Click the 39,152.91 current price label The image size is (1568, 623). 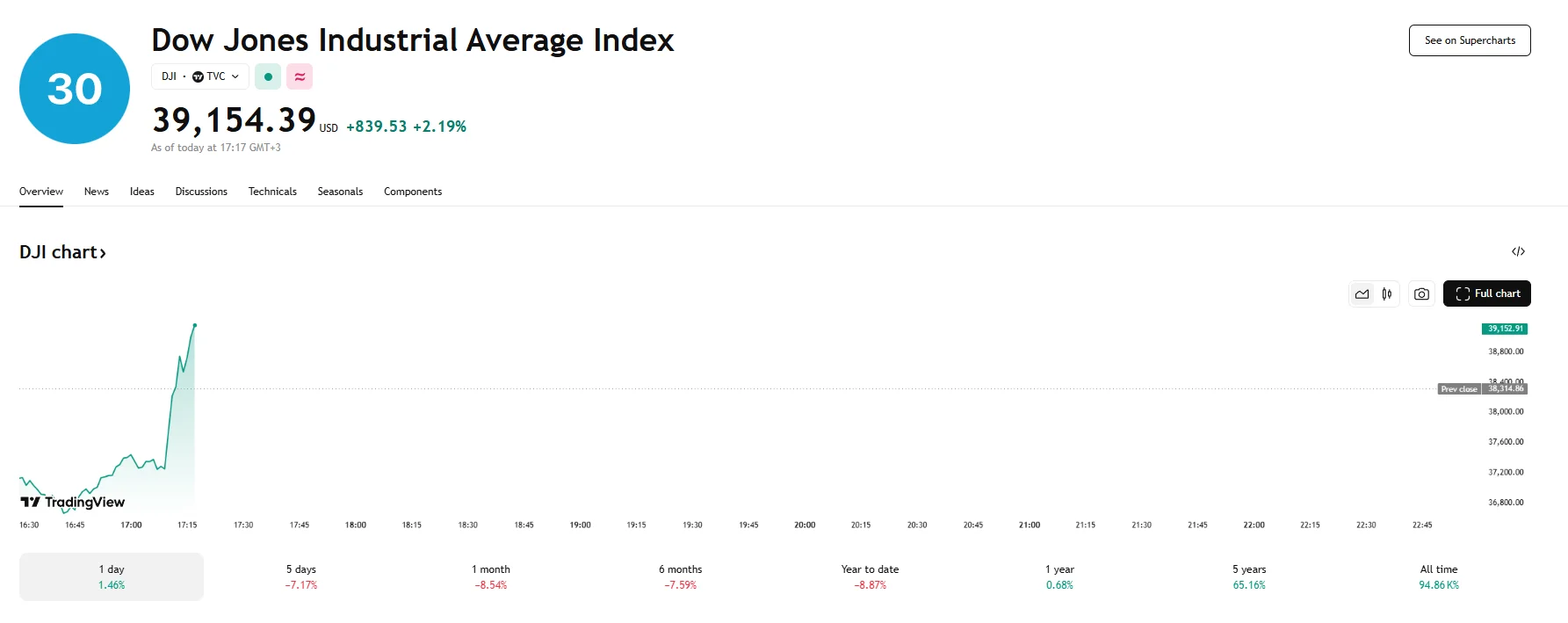[1505, 329]
